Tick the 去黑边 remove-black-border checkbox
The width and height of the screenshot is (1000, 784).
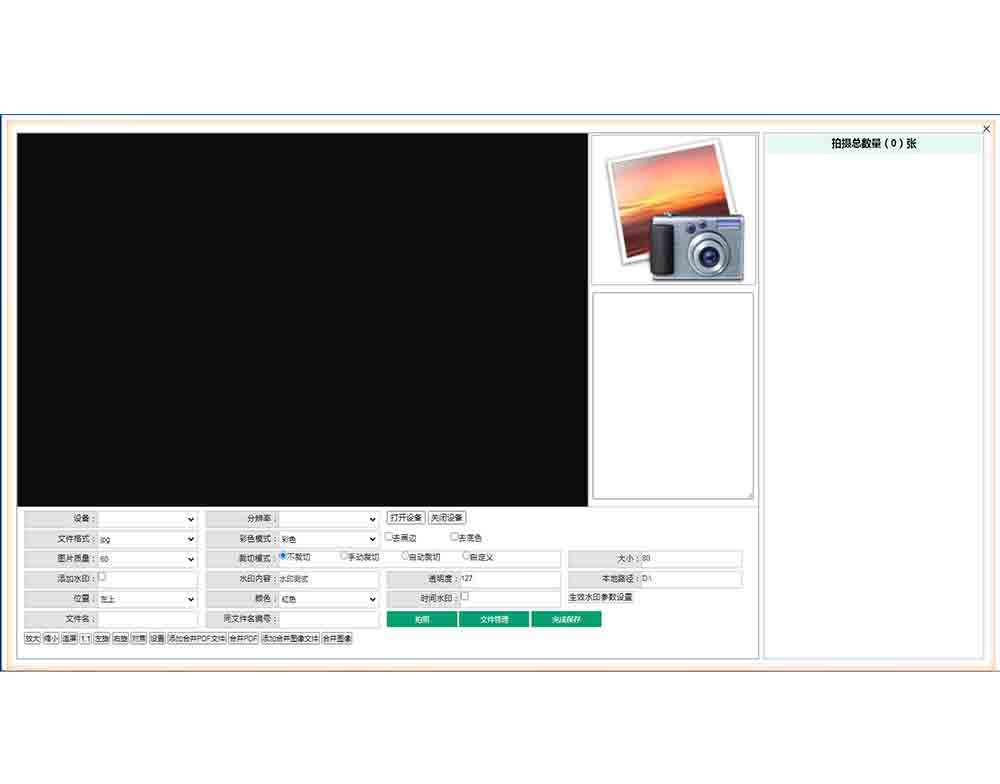tap(389, 537)
